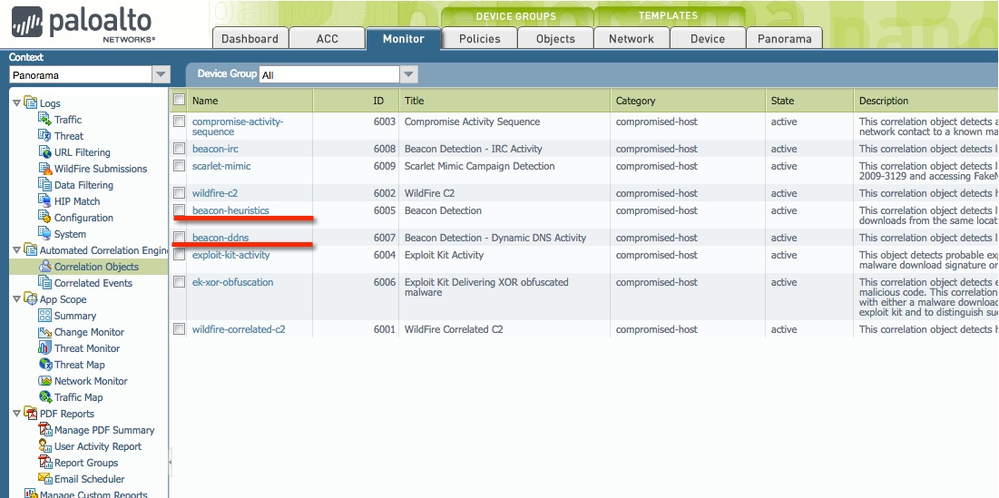This screenshot has height=498, width=999.
Task: Toggle the select-all checkbox in table header
Action: click(179, 100)
